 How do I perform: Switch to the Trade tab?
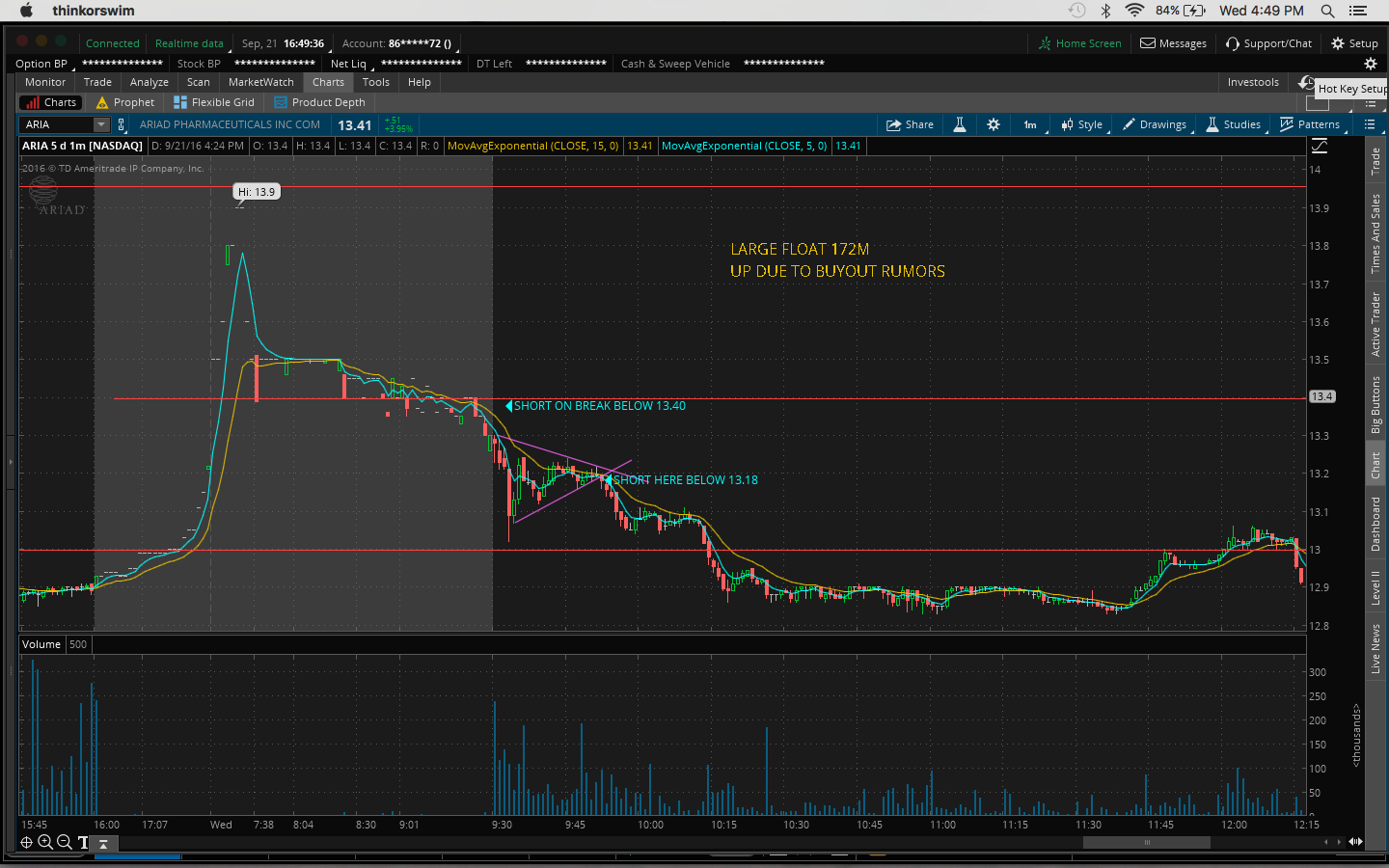click(x=97, y=82)
